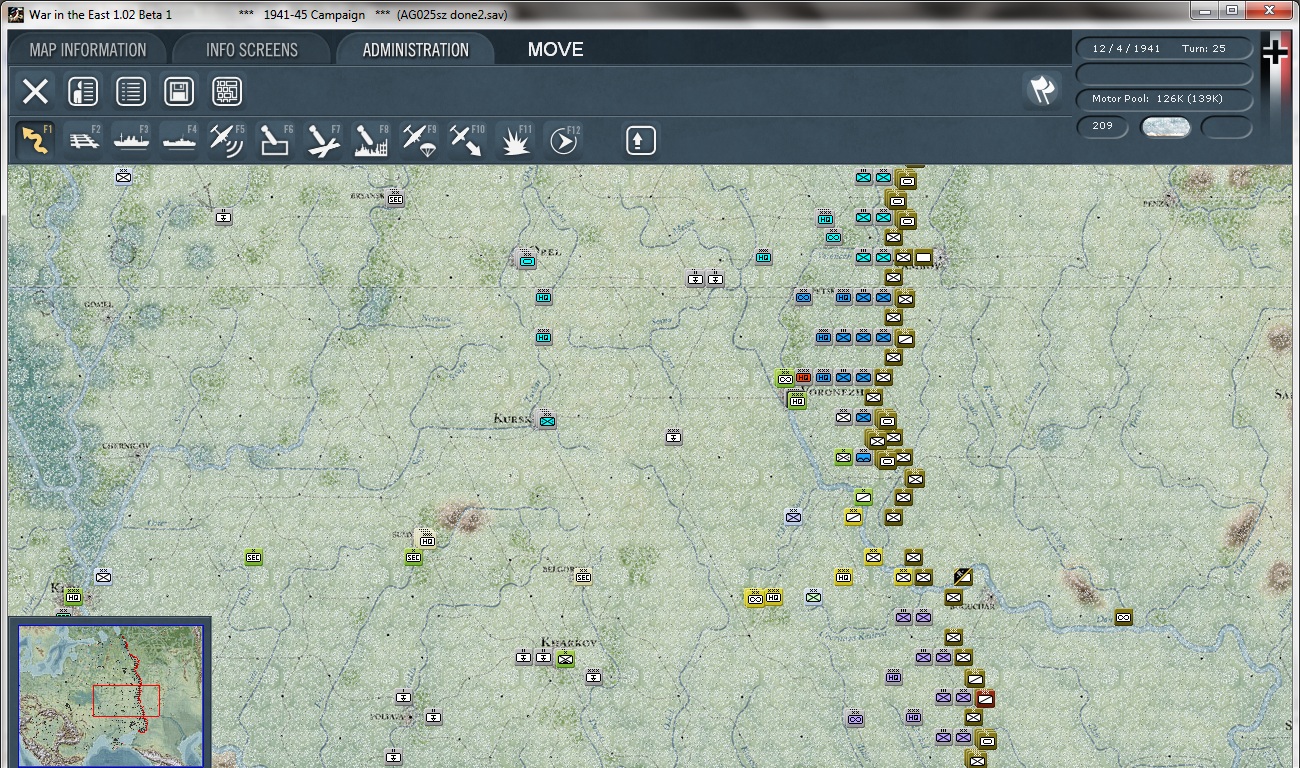The height and width of the screenshot is (768, 1300).
Task: Click the X exit icon in Administration bar
Action: click(35, 92)
